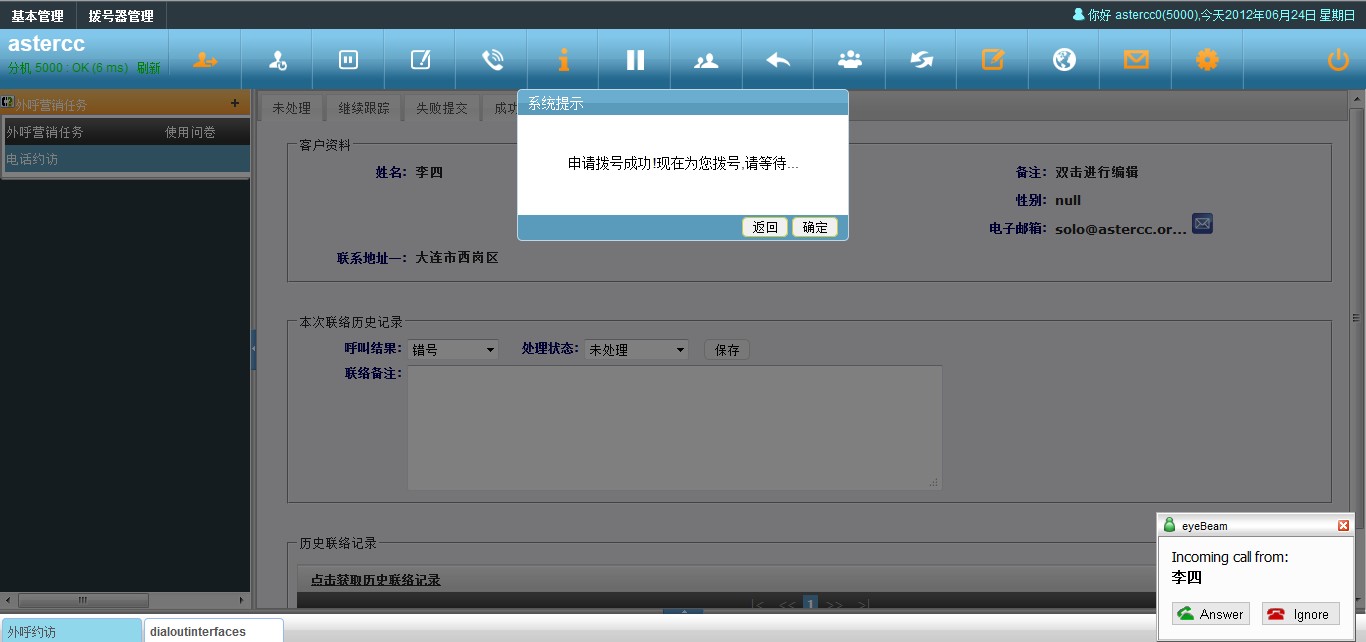The height and width of the screenshot is (642, 1366).
Task: Ignore the incoming eyeBeam call
Action: (1300, 614)
